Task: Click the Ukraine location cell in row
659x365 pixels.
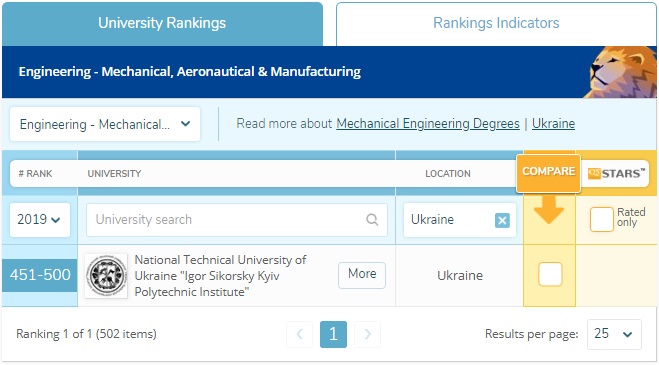Action: point(460,276)
